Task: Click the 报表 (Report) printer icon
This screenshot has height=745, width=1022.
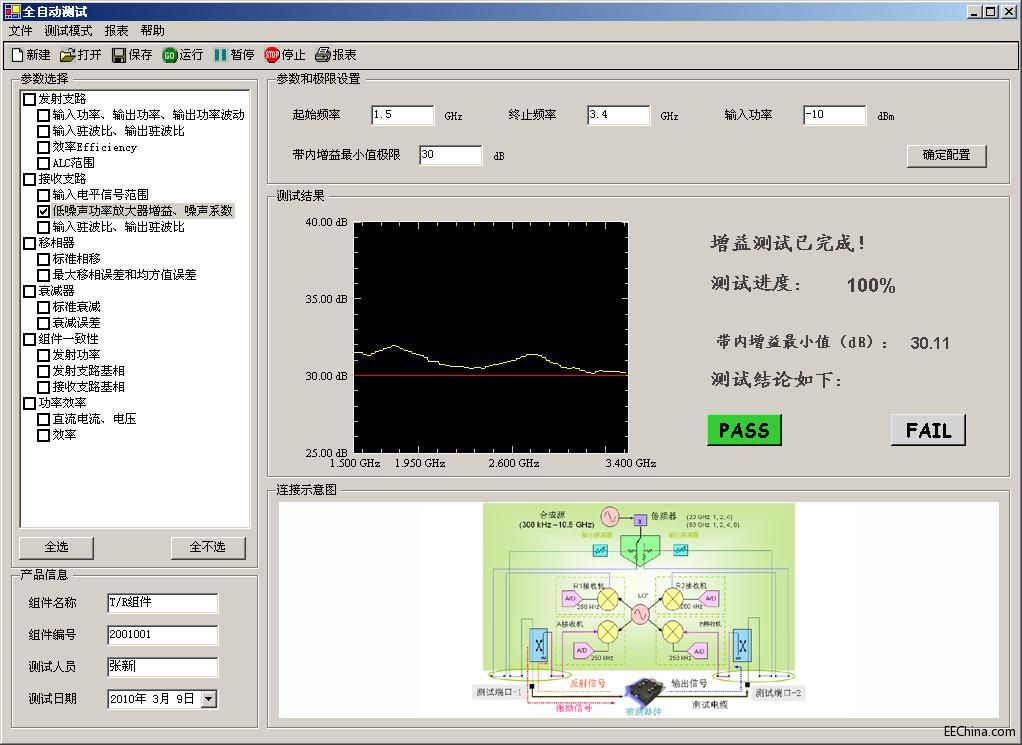Action: [322, 55]
